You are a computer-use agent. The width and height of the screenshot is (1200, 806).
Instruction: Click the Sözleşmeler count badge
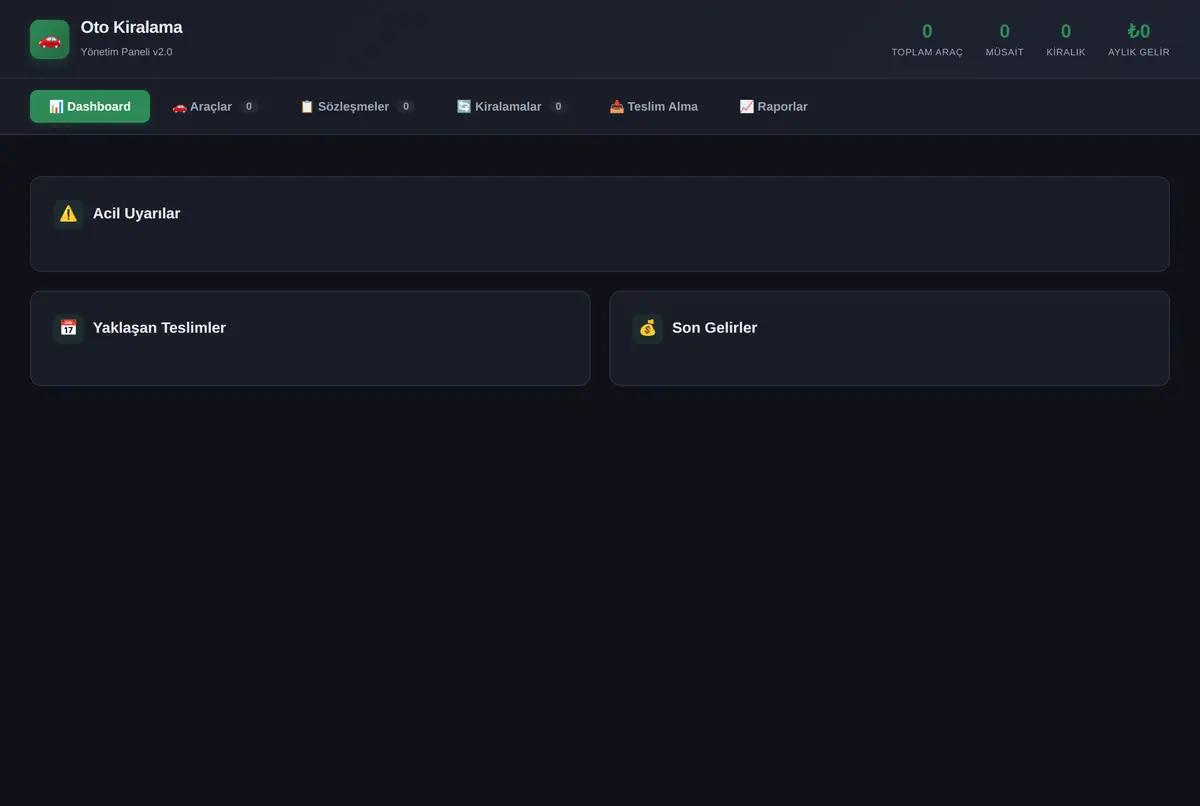click(406, 106)
